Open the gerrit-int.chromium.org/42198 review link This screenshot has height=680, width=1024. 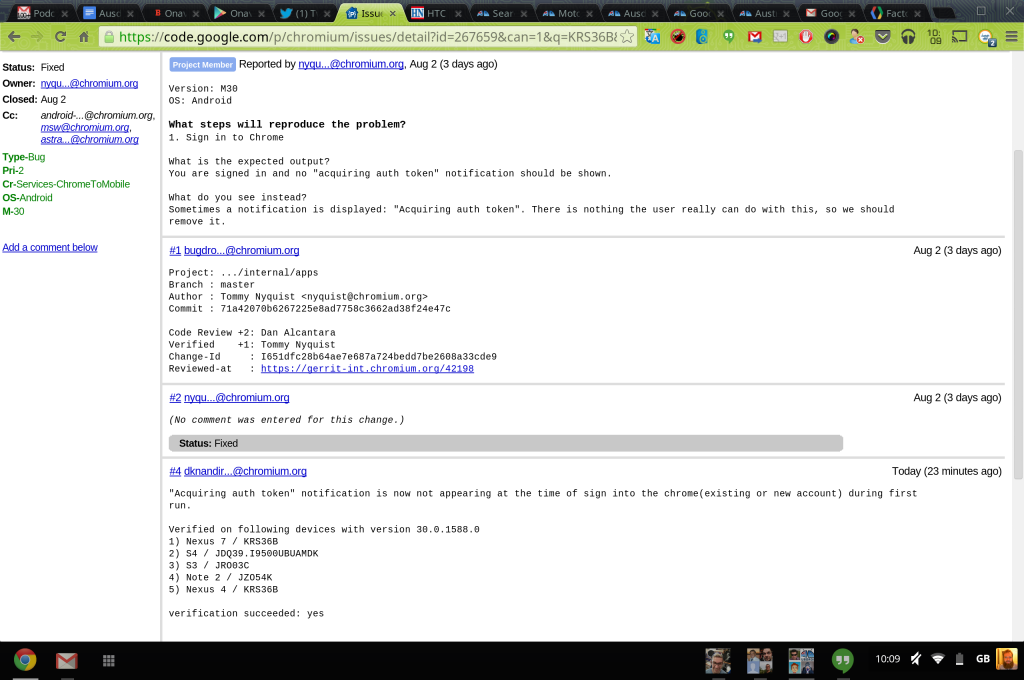367,368
